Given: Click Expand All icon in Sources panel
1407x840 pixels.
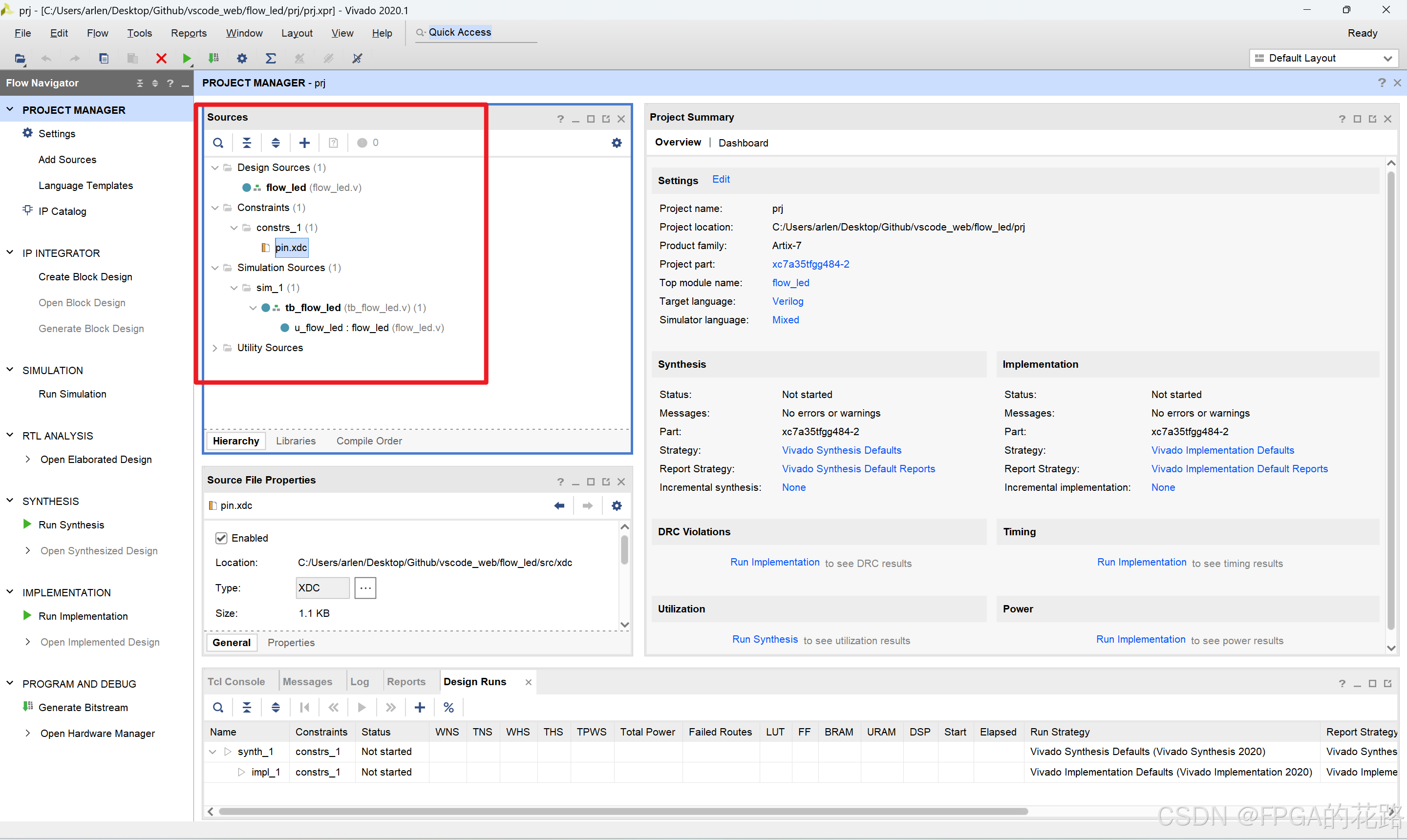Looking at the screenshot, I should (x=276, y=143).
